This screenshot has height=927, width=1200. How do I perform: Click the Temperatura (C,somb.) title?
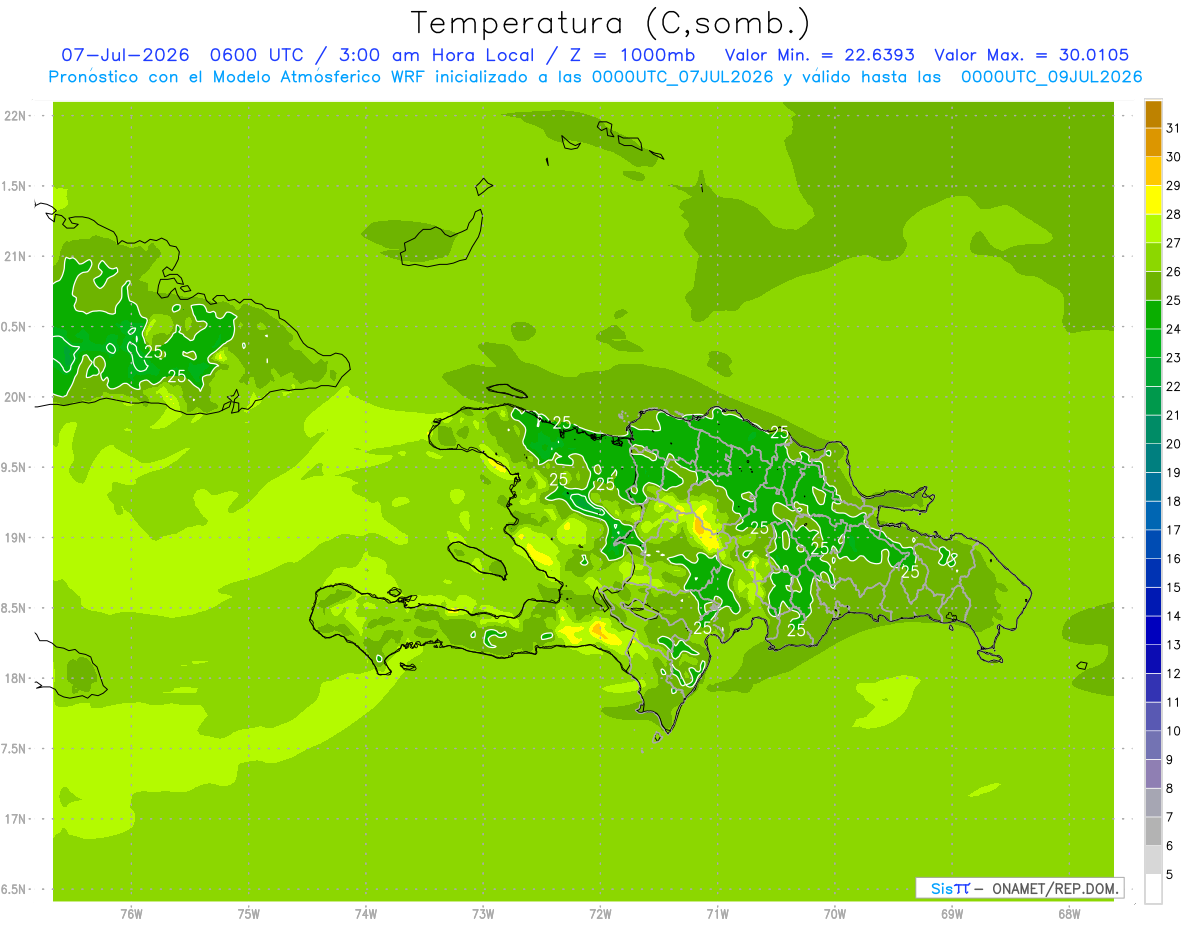tap(610, 23)
